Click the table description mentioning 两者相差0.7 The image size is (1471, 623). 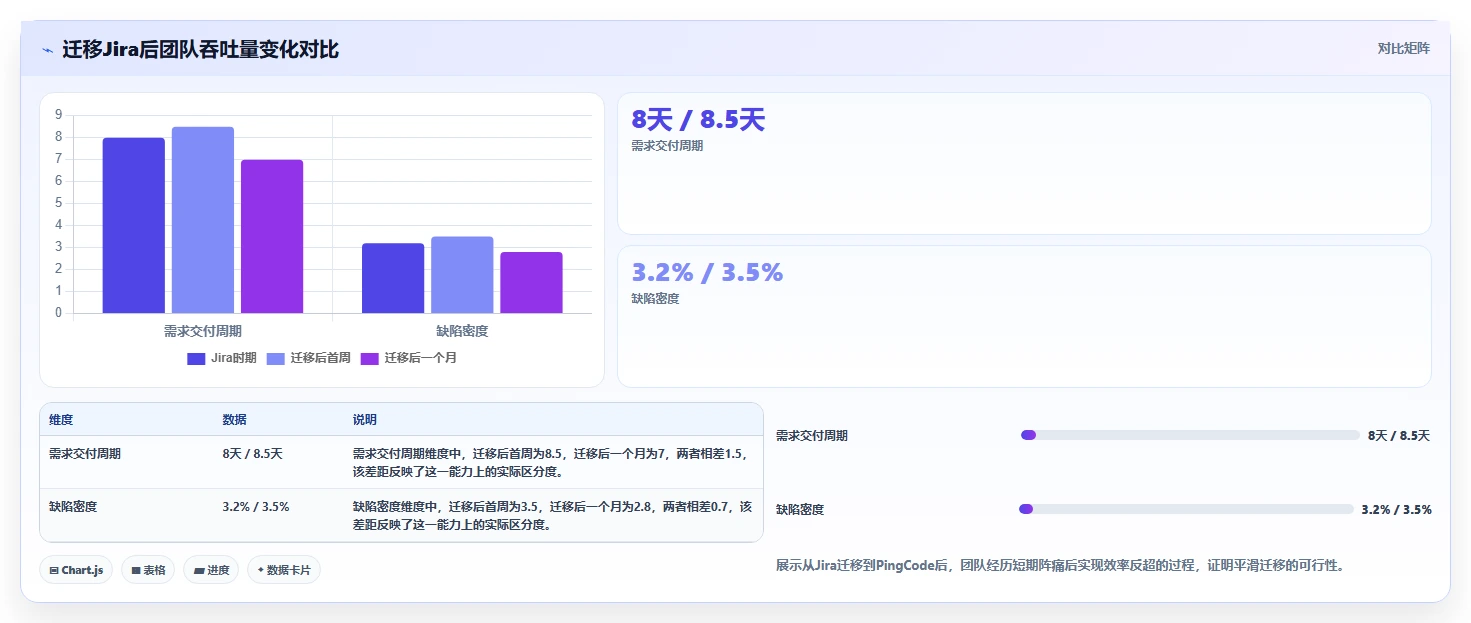[552, 516]
